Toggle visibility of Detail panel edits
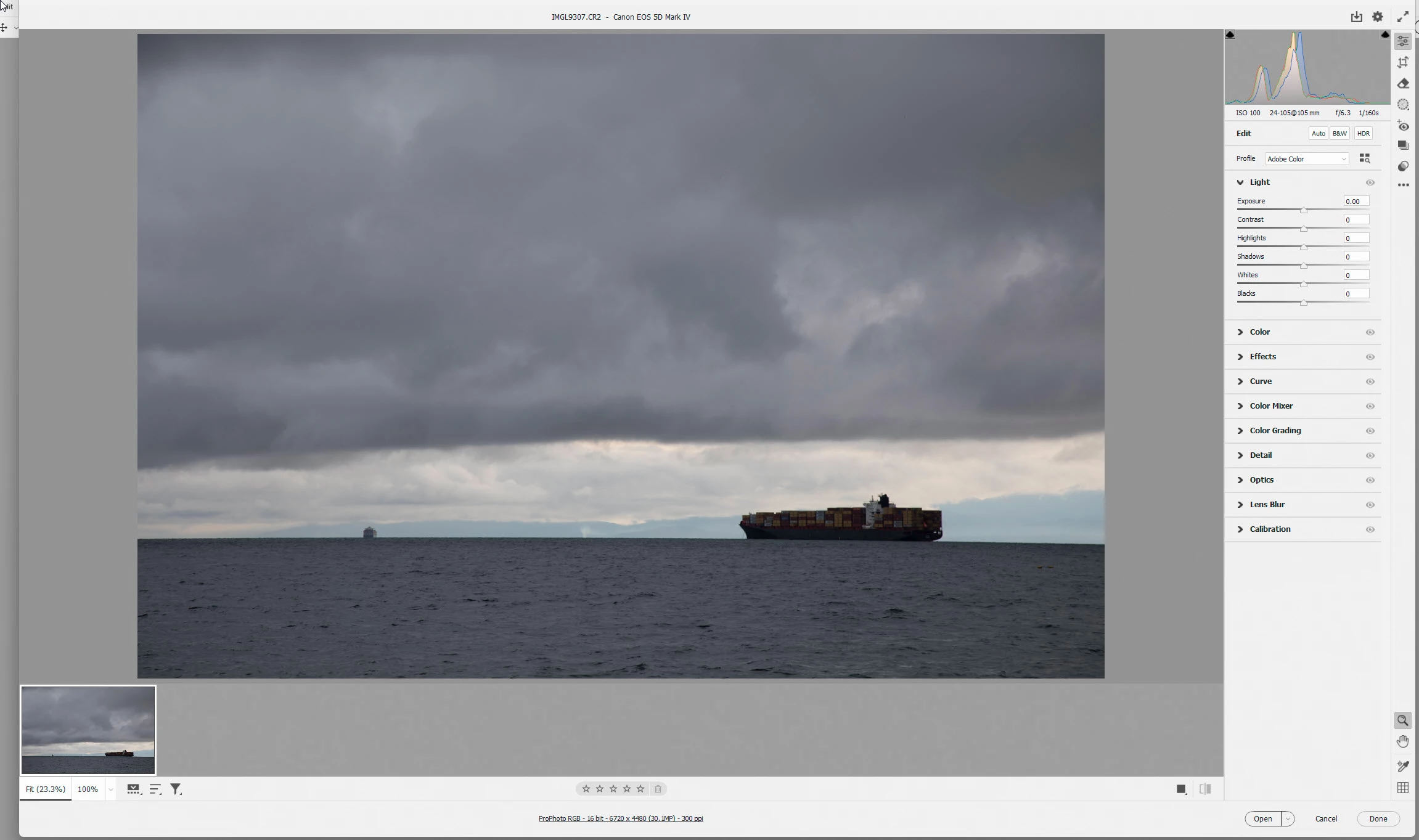 coord(1370,455)
